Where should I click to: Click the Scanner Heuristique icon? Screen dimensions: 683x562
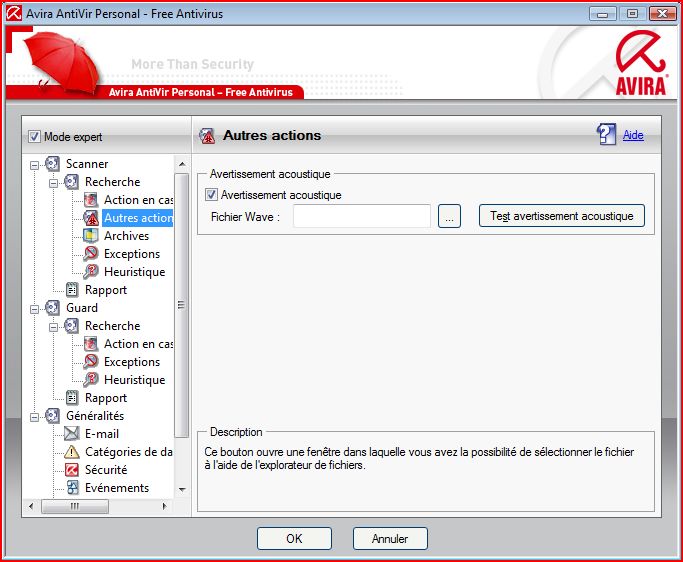click(91, 272)
